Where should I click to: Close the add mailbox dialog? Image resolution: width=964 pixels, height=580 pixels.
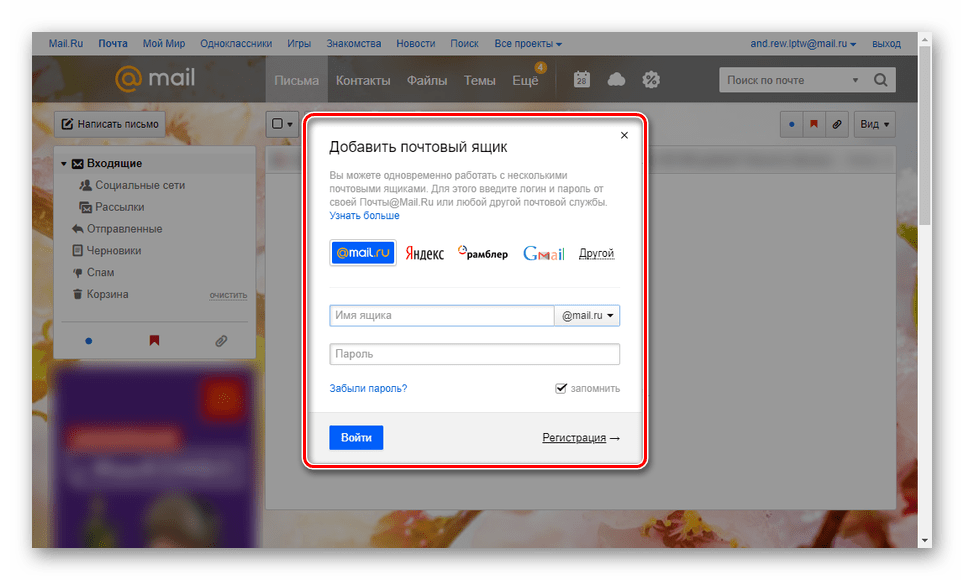pos(624,135)
